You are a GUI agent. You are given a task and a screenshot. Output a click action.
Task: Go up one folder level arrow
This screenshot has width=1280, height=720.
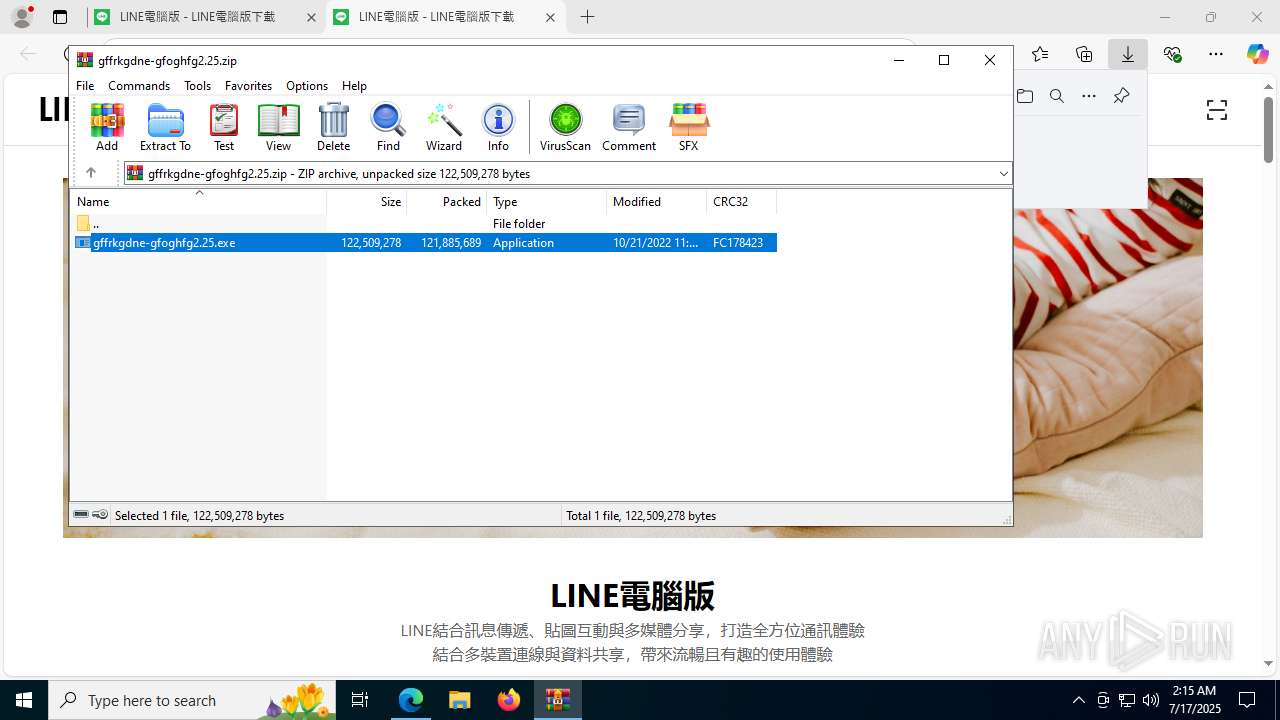pyautogui.click(x=91, y=173)
